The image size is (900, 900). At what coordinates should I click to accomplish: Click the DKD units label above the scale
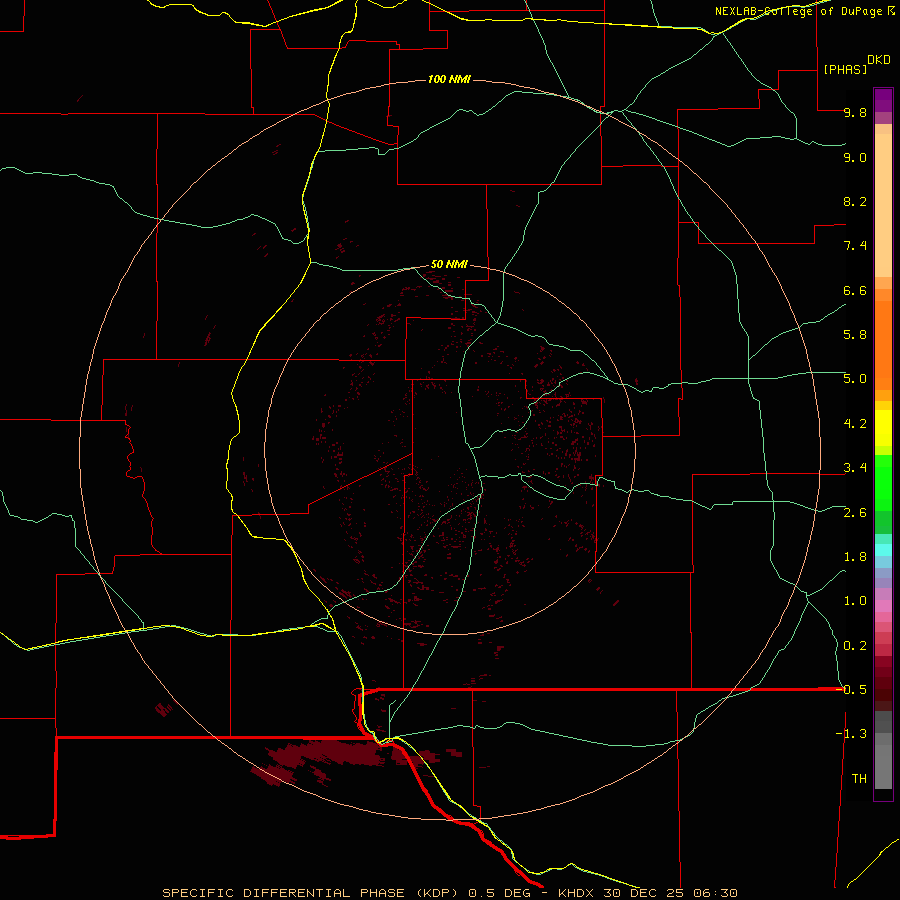click(x=879, y=60)
